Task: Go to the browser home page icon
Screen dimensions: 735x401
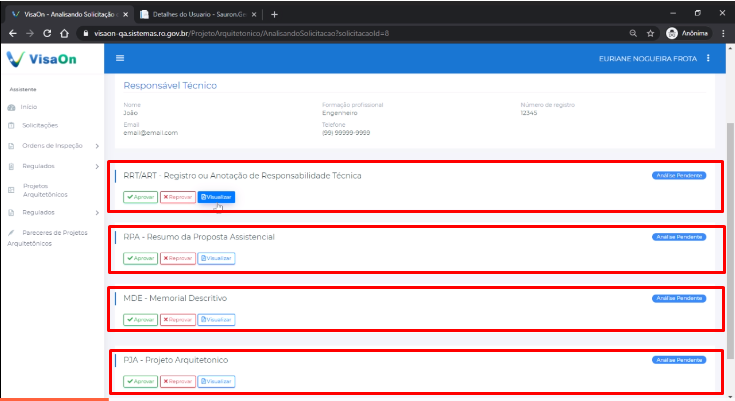Action: 64,33
